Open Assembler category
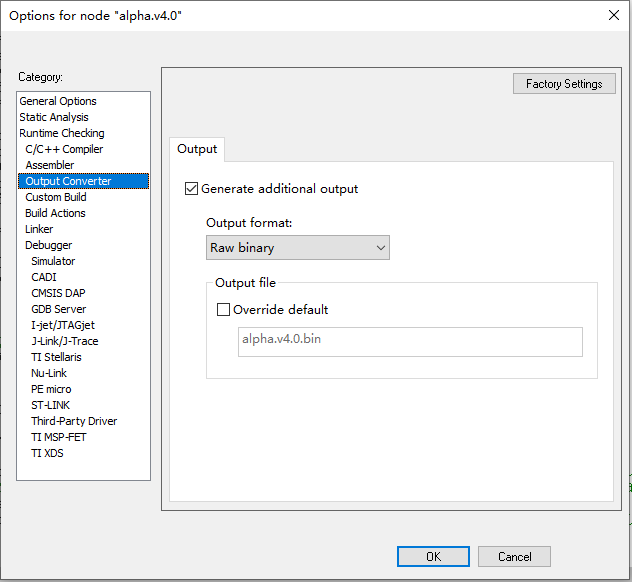 coord(50,165)
